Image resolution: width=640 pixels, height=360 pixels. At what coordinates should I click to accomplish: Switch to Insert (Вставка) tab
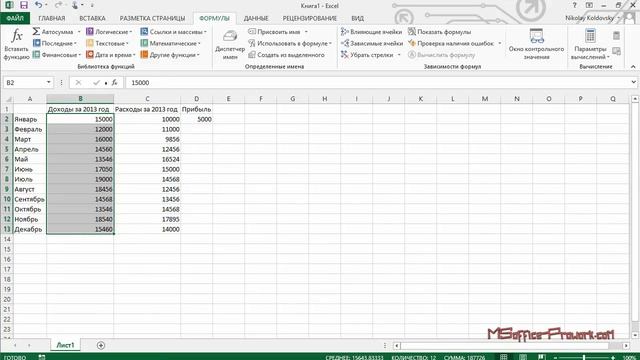92,18
